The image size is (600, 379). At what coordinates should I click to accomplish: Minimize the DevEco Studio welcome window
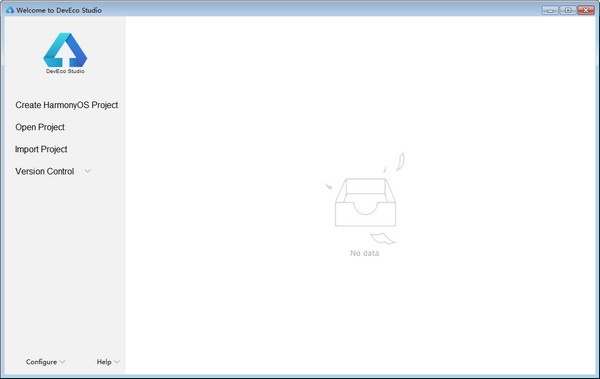click(550, 10)
